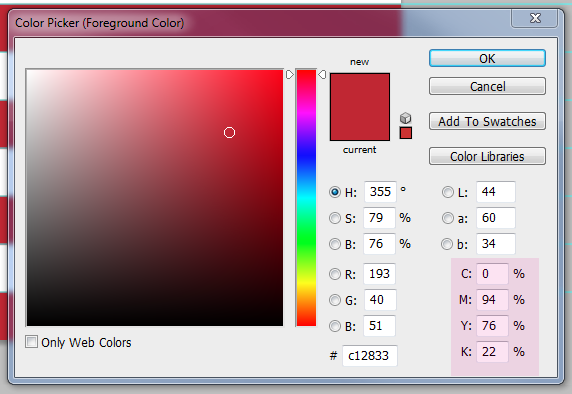The width and height of the screenshot is (572, 394).
Task: Open Color Libraries
Action: pos(487,157)
